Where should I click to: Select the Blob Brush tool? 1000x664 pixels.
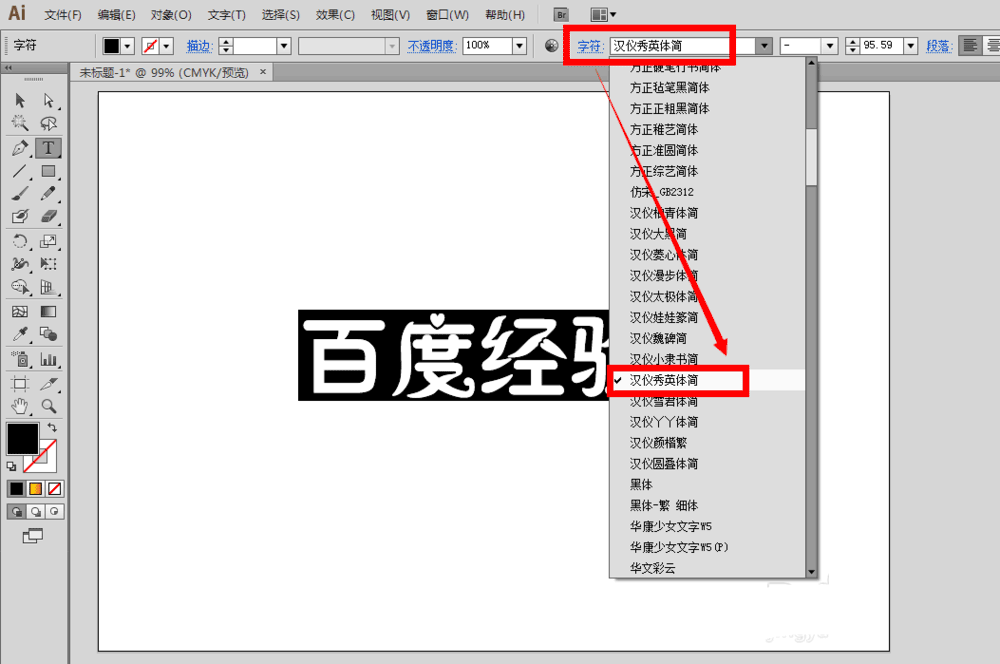[20, 217]
